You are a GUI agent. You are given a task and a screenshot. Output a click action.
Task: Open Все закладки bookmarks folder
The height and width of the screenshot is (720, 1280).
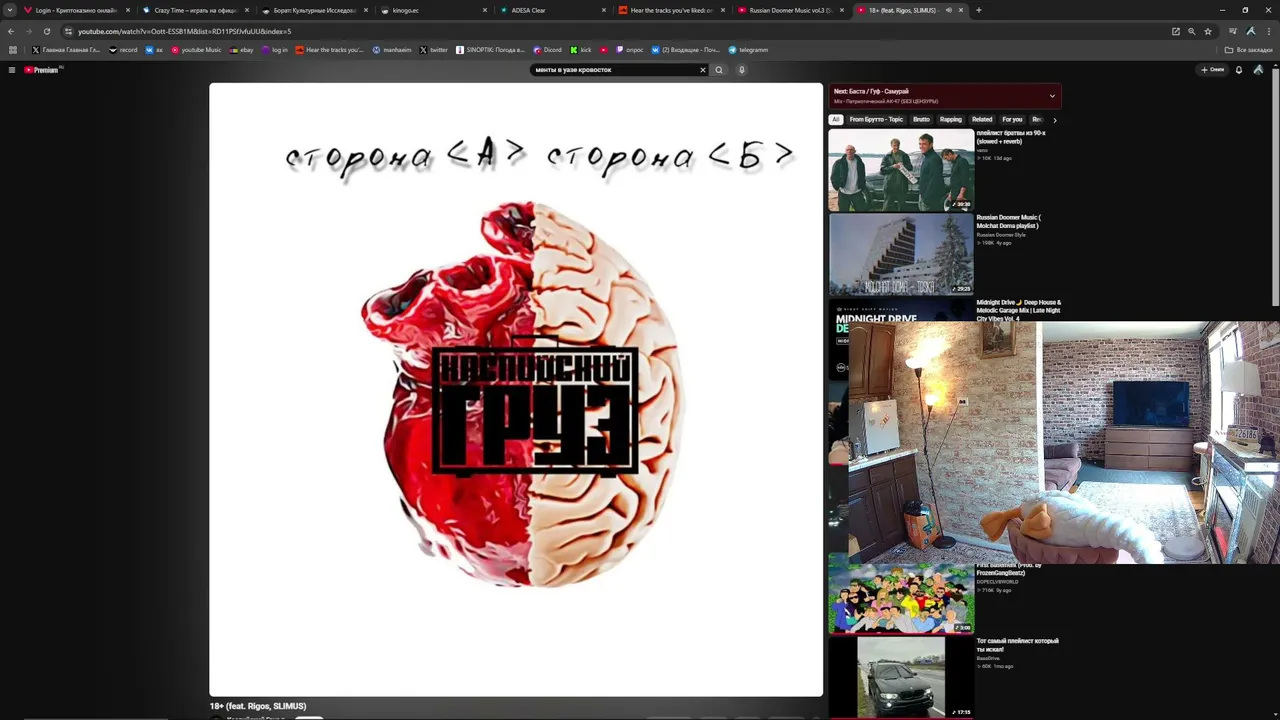click(1249, 50)
